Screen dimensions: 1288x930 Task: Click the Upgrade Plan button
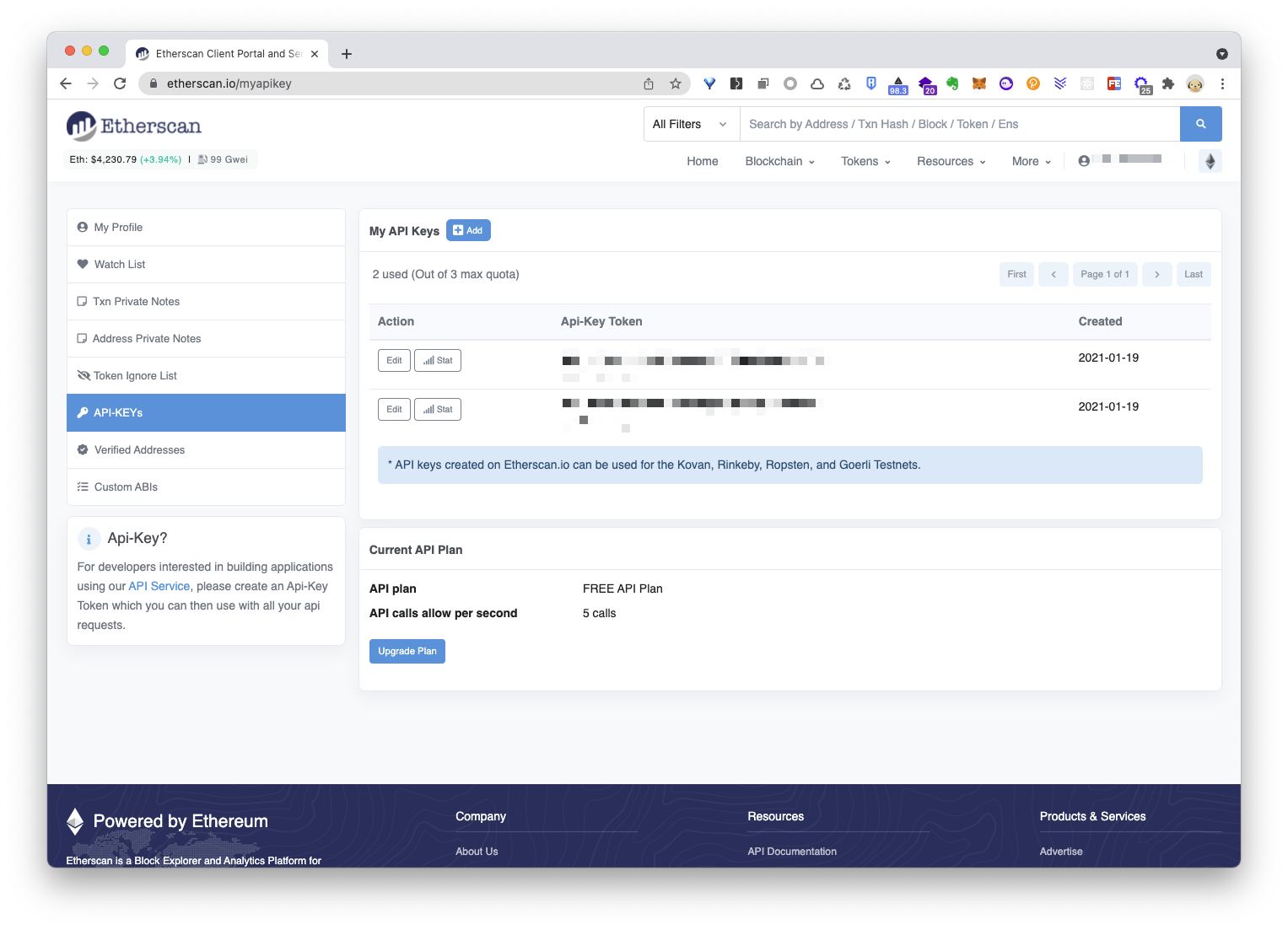coord(407,651)
